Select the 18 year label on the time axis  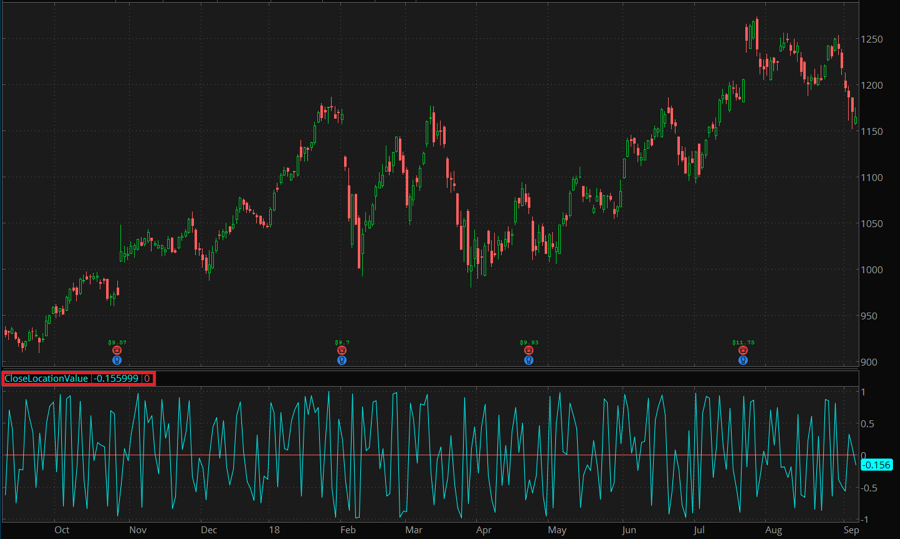tap(273, 530)
